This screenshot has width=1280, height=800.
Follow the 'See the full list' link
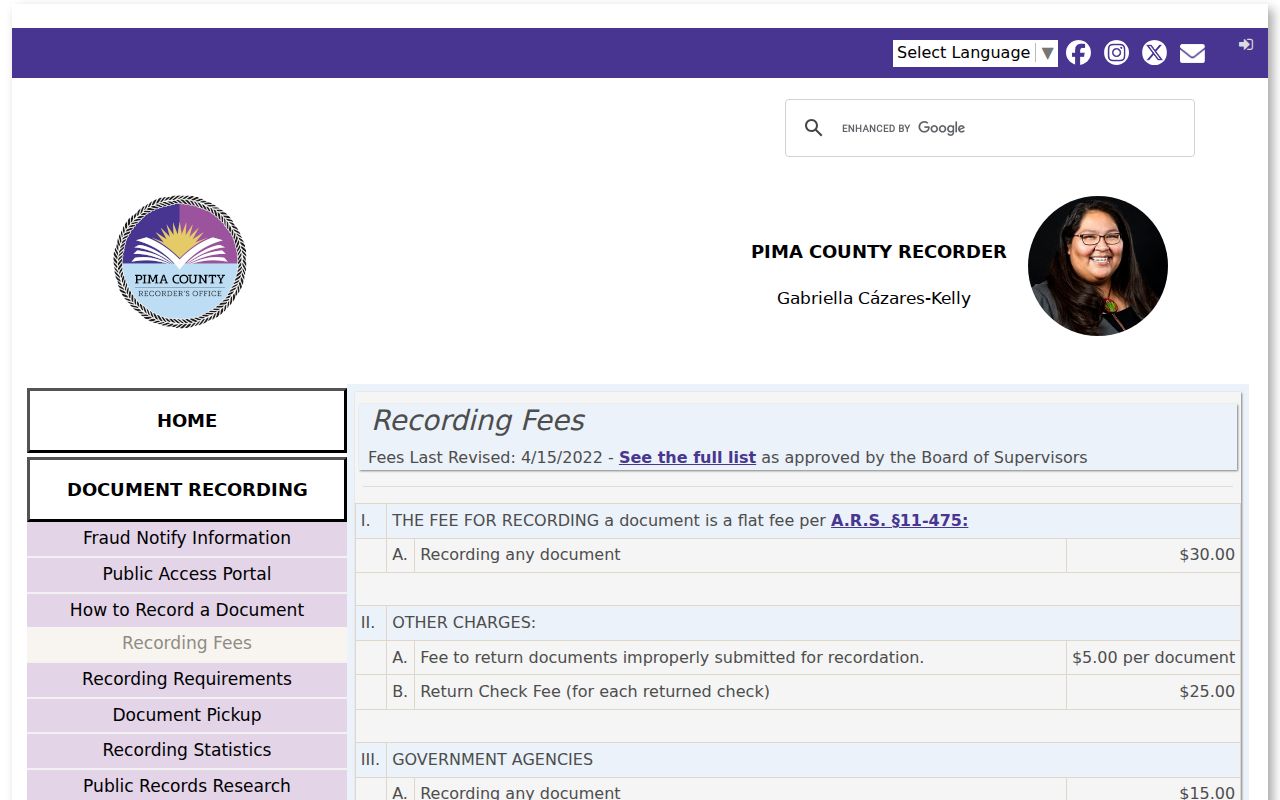(x=687, y=457)
